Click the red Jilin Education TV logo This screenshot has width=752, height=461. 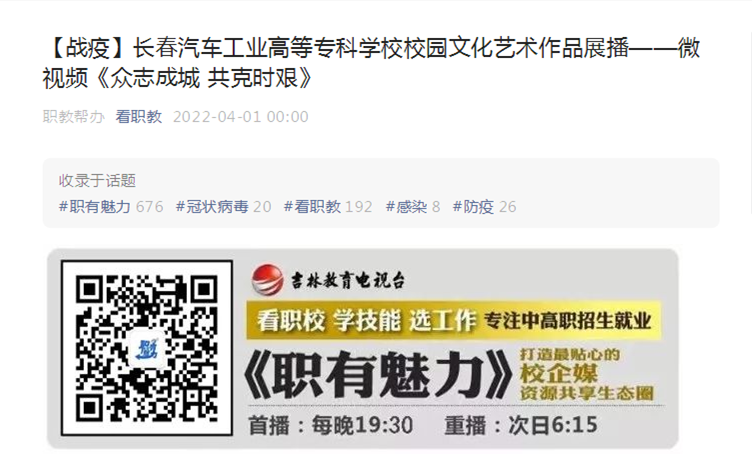[267, 280]
